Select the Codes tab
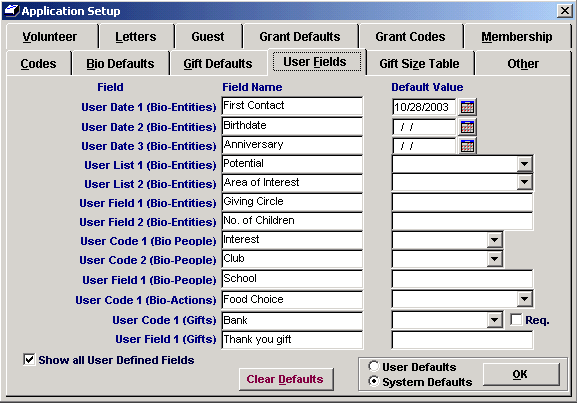Screen dimensions: 577x403 [39, 64]
